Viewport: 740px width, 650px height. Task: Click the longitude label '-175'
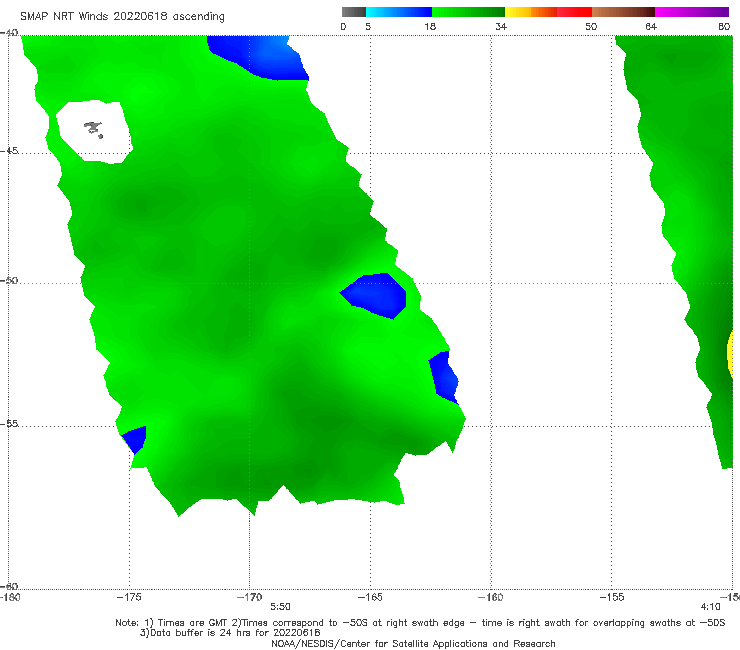click(x=129, y=597)
